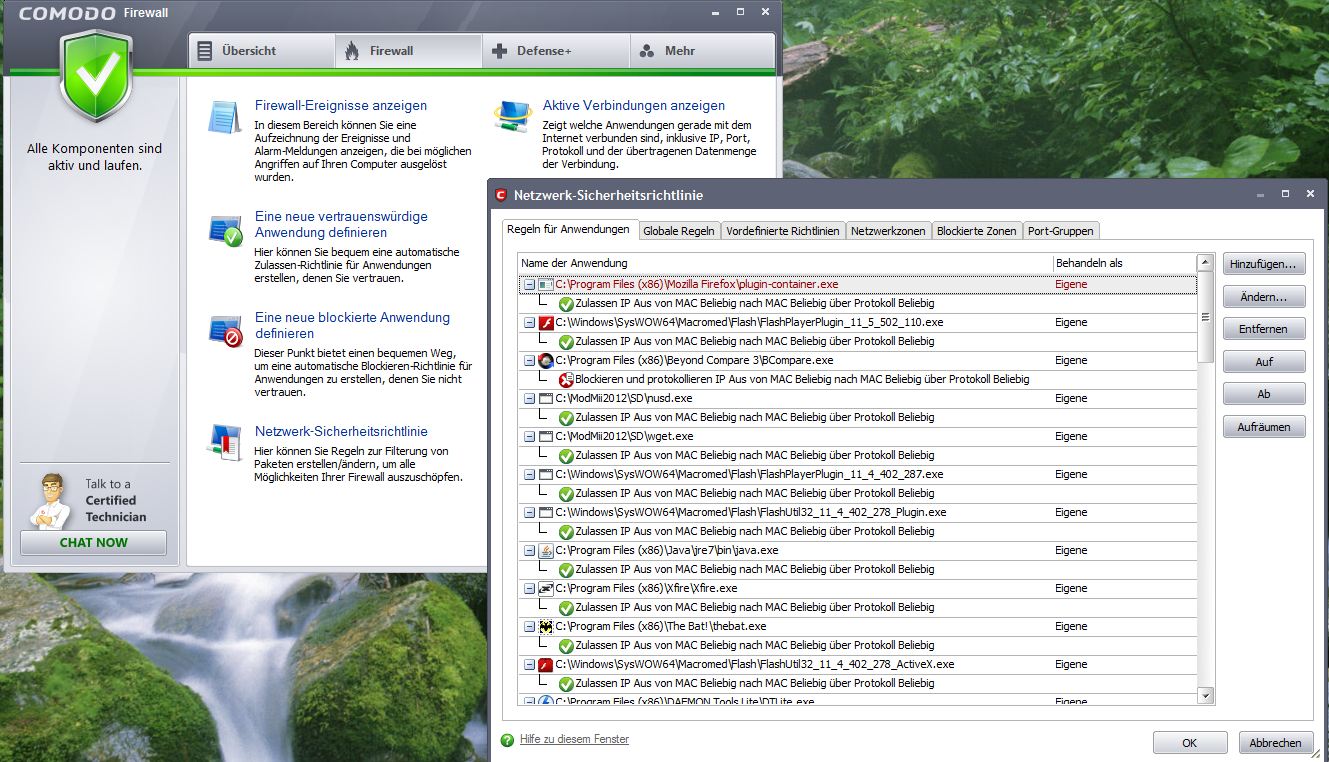Collapse the Xfire.exe rule entry
The width and height of the screenshot is (1329, 762).
point(529,589)
